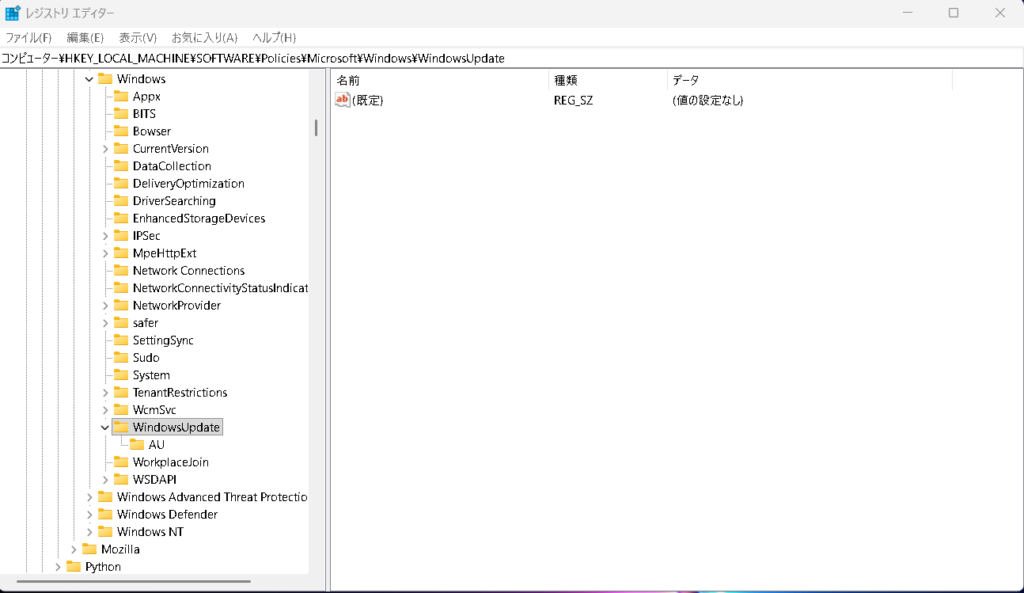Click the tree pane horizontal scrollbar
Screen dimensions: 1024x593
135,580
